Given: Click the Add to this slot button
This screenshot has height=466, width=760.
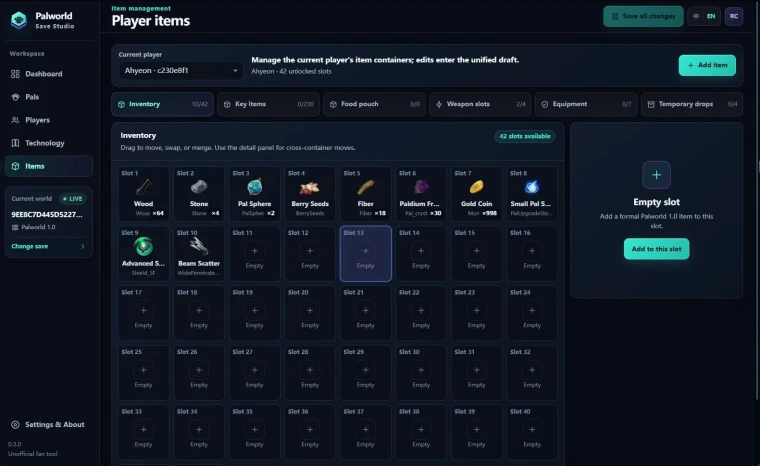Looking at the screenshot, I should 656,249.
